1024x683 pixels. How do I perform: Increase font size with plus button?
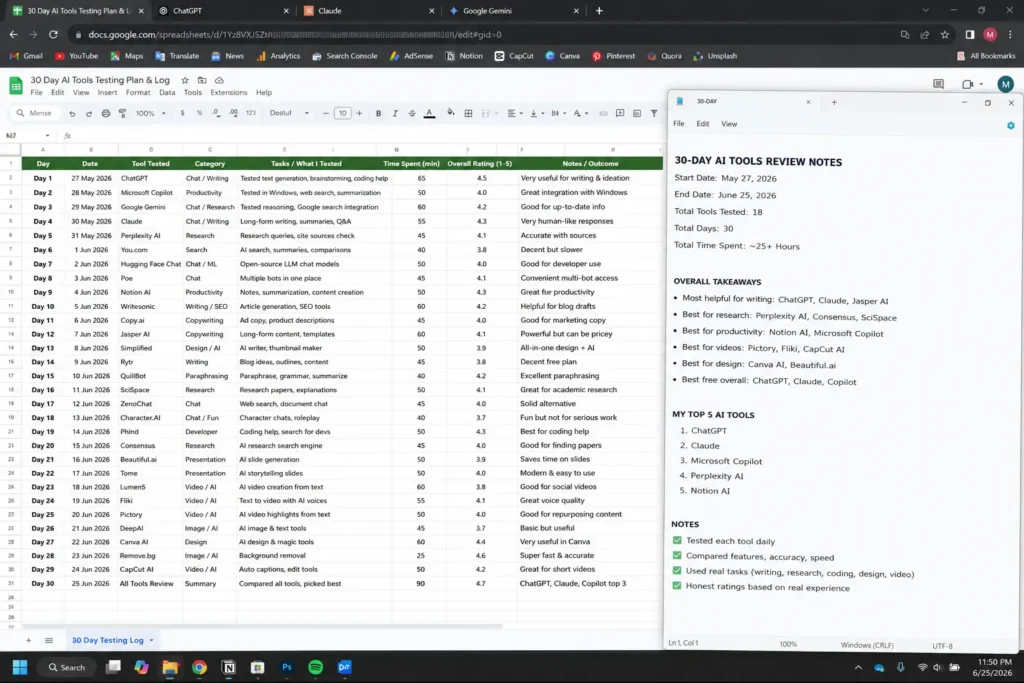click(359, 114)
